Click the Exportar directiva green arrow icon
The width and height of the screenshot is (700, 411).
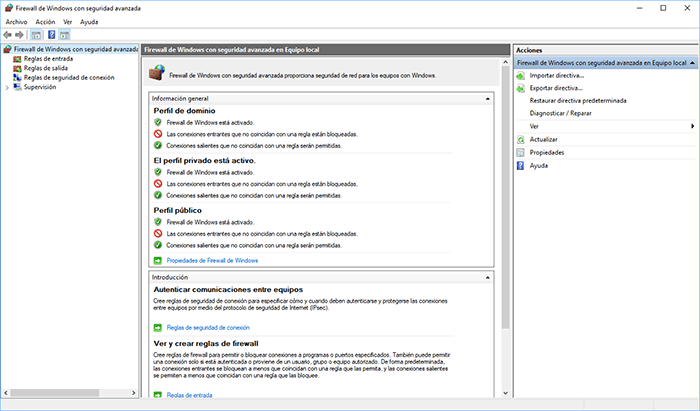520,88
